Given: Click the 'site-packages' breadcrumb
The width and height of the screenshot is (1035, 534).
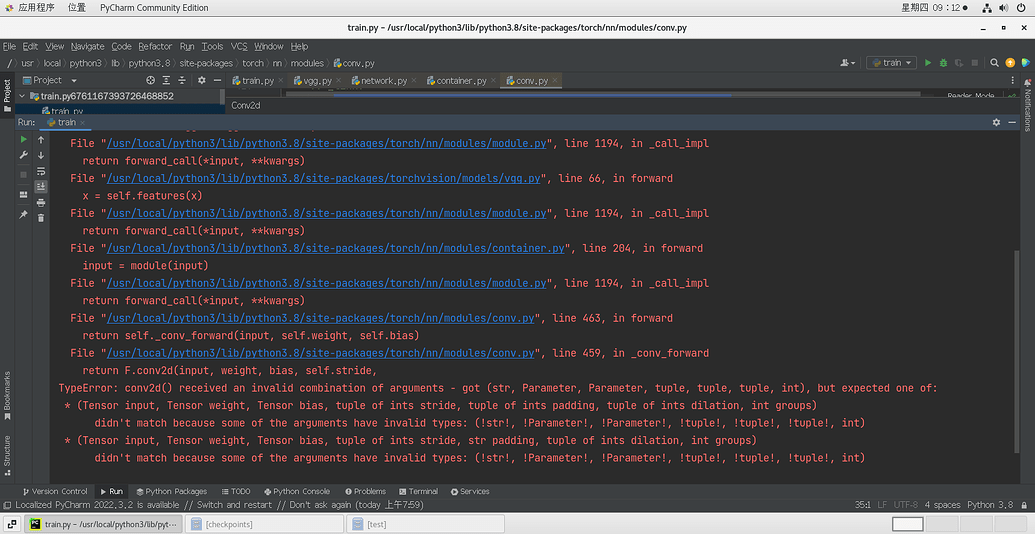Looking at the screenshot, I should pyautogui.click(x=206, y=63).
